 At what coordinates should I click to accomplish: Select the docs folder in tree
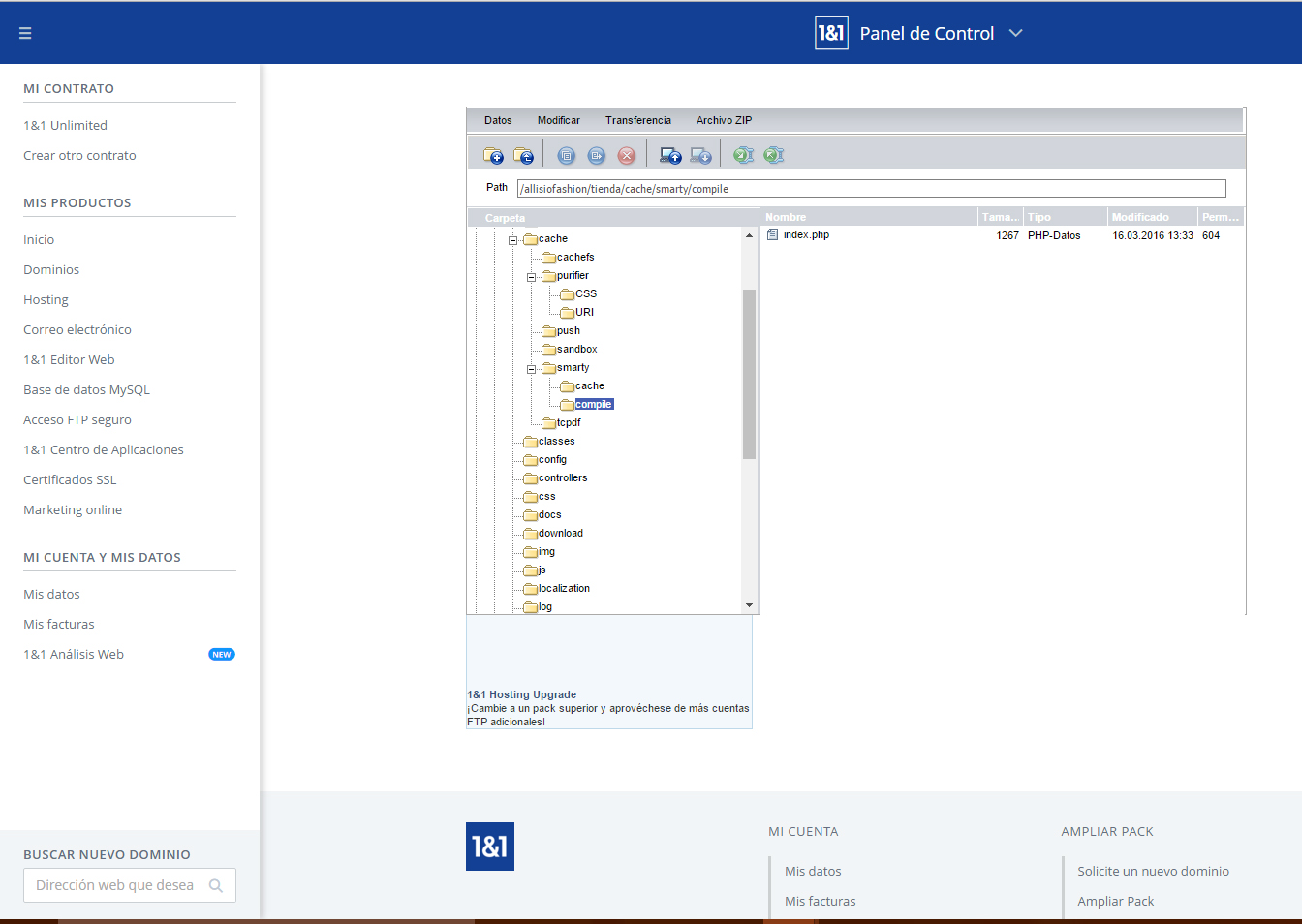(549, 514)
